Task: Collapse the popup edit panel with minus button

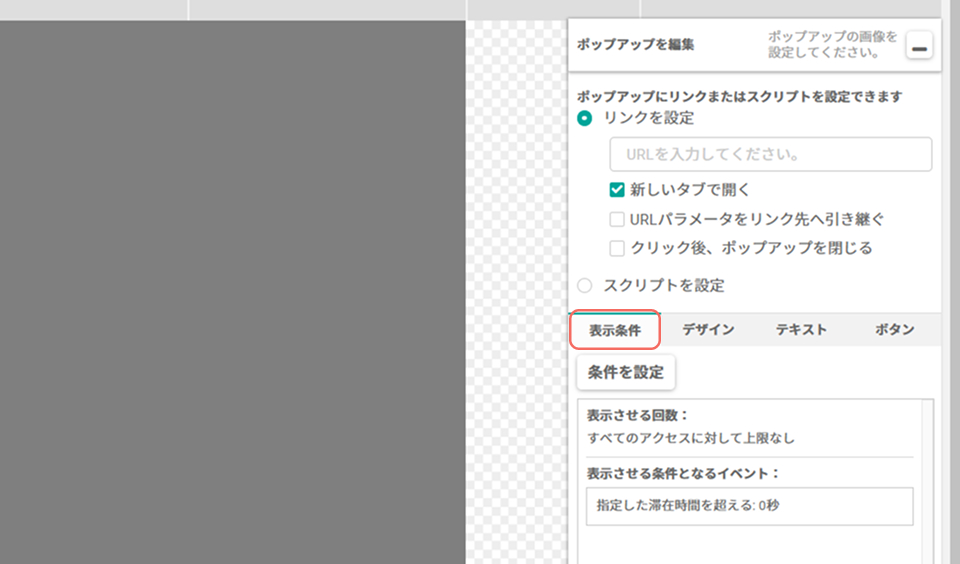Action: coord(919,46)
